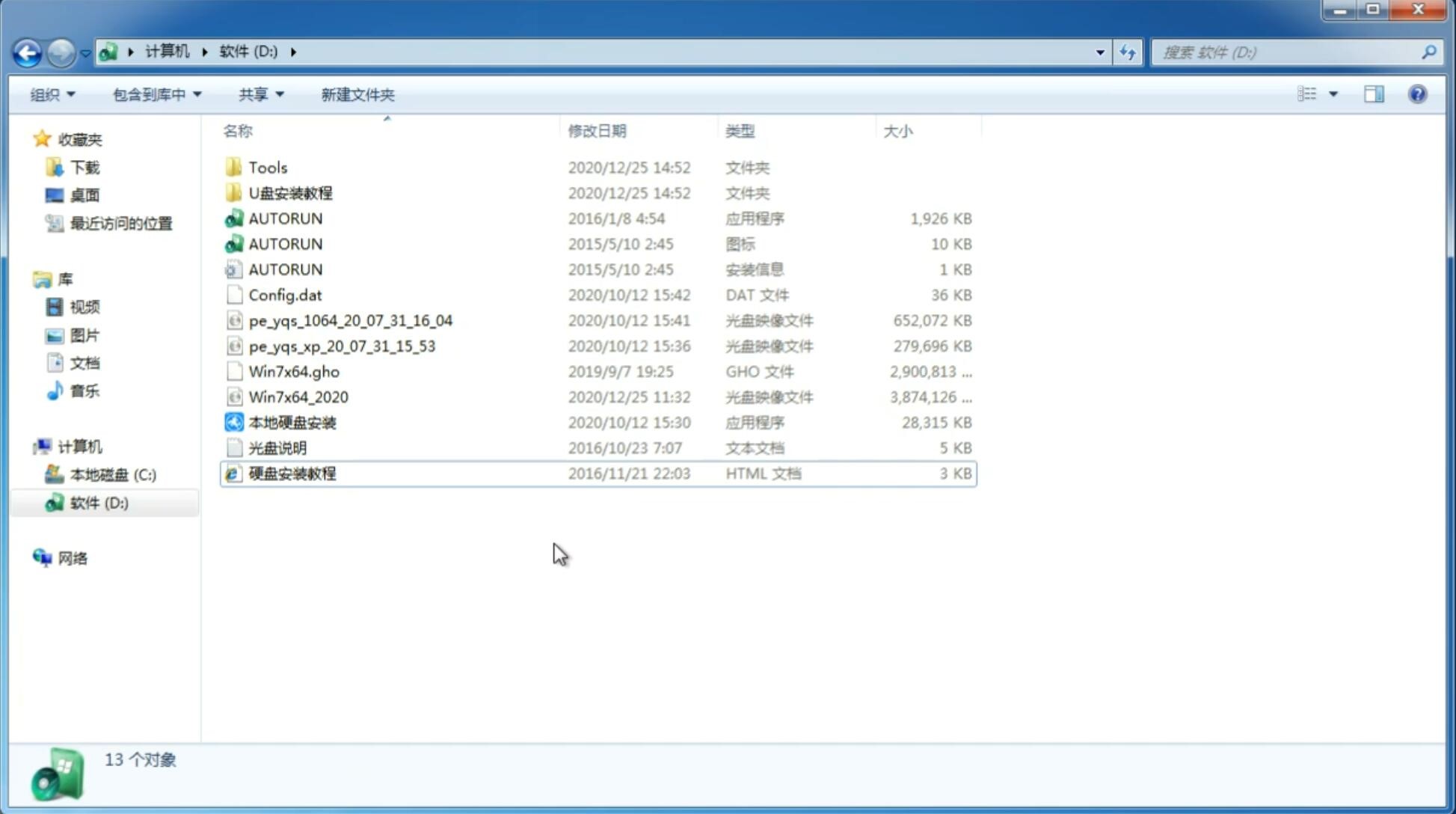The height and width of the screenshot is (814, 1456).
Task: Open the Tools folder
Action: tap(268, 167)
